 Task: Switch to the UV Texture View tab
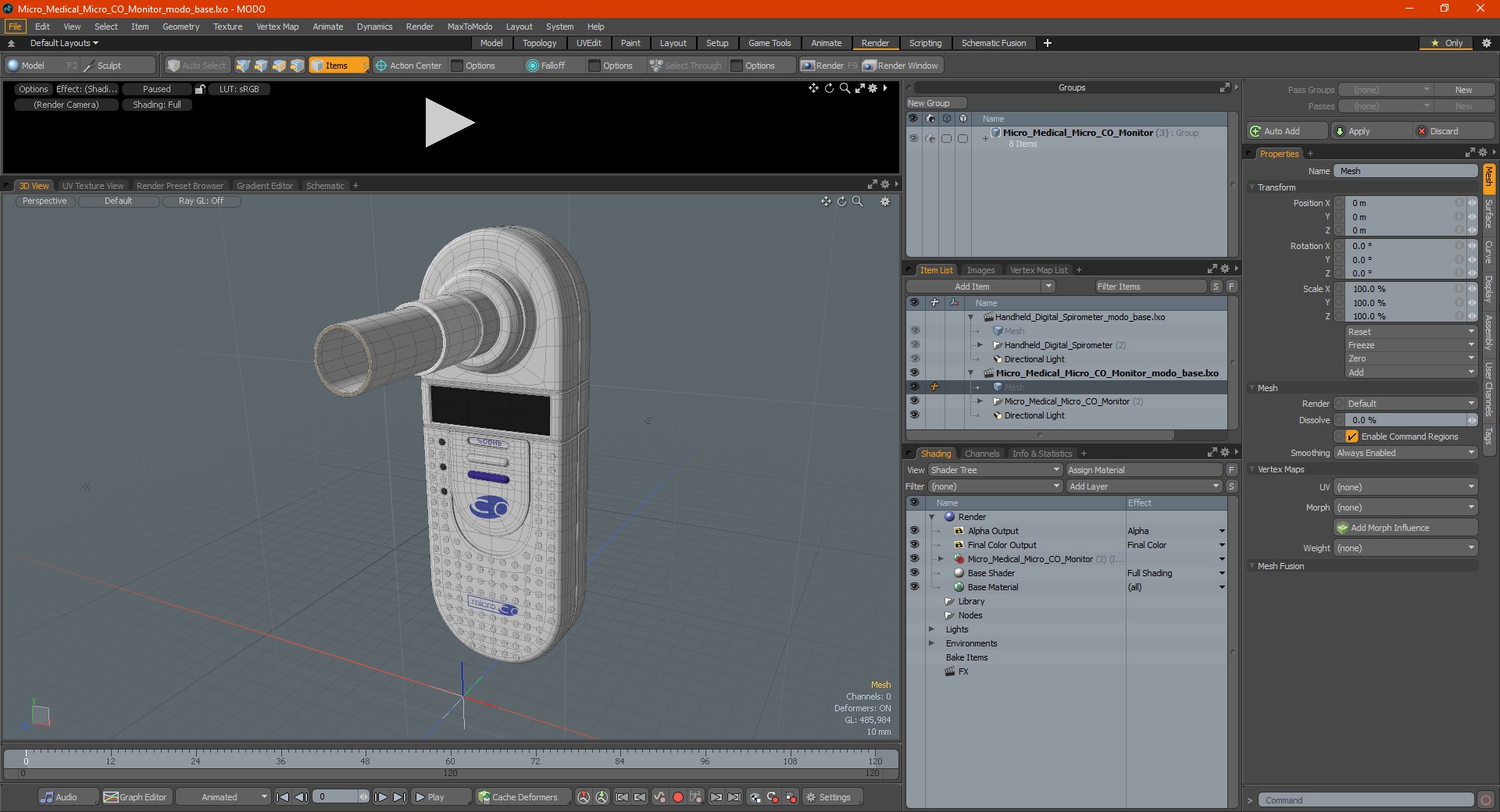pos(93,186)
